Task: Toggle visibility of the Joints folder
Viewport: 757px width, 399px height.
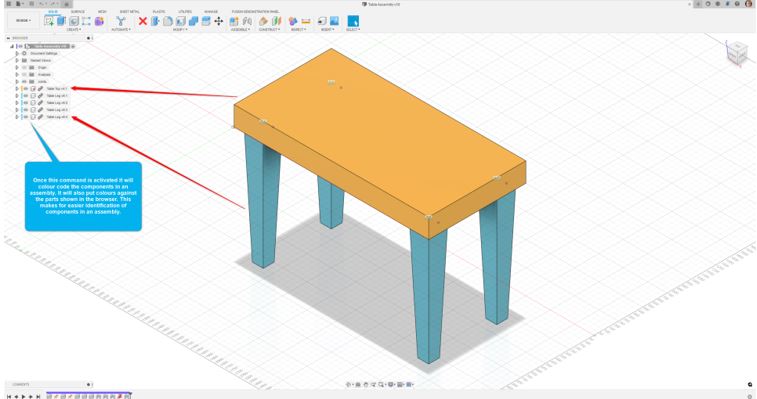Action: click(24, 82)
